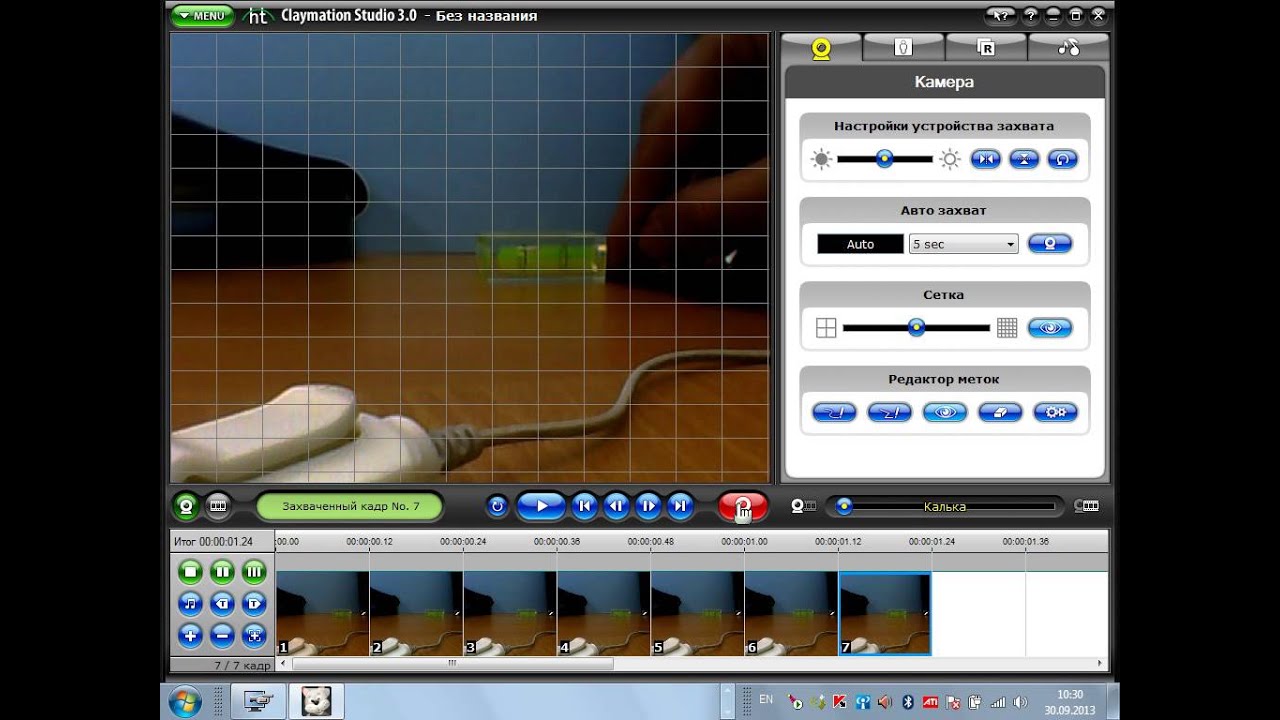Select frame 7 thumbnail in timeline
The height and width of the screenshot is (720, 1280).
point(885,614)
